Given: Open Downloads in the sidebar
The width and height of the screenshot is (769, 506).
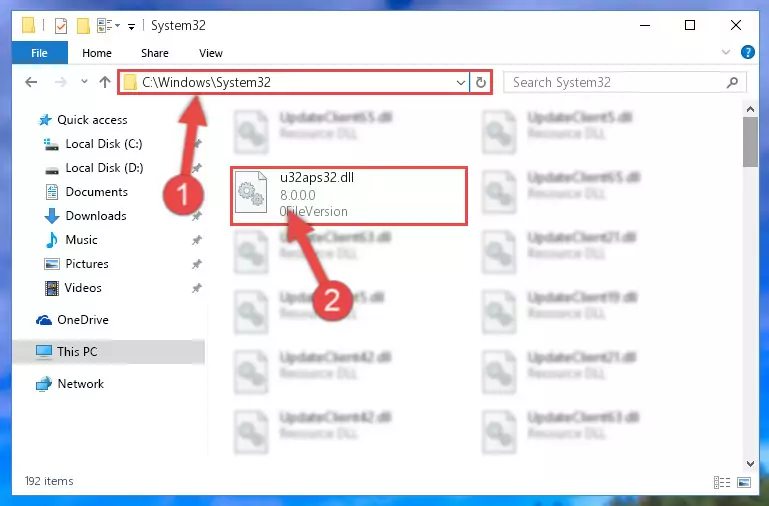Looking at the screenshot, I should [x=96, y=216].
